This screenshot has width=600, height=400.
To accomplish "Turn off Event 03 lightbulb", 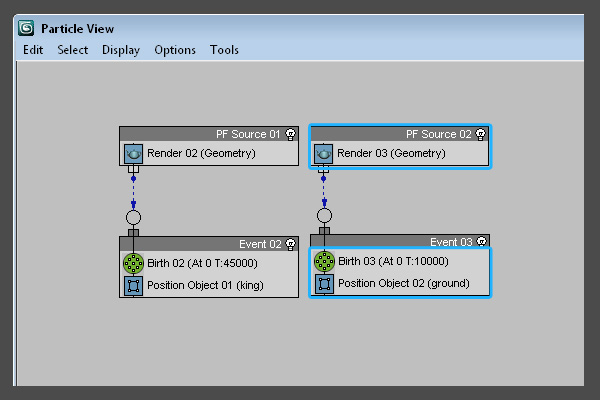I will pos(480,242).
